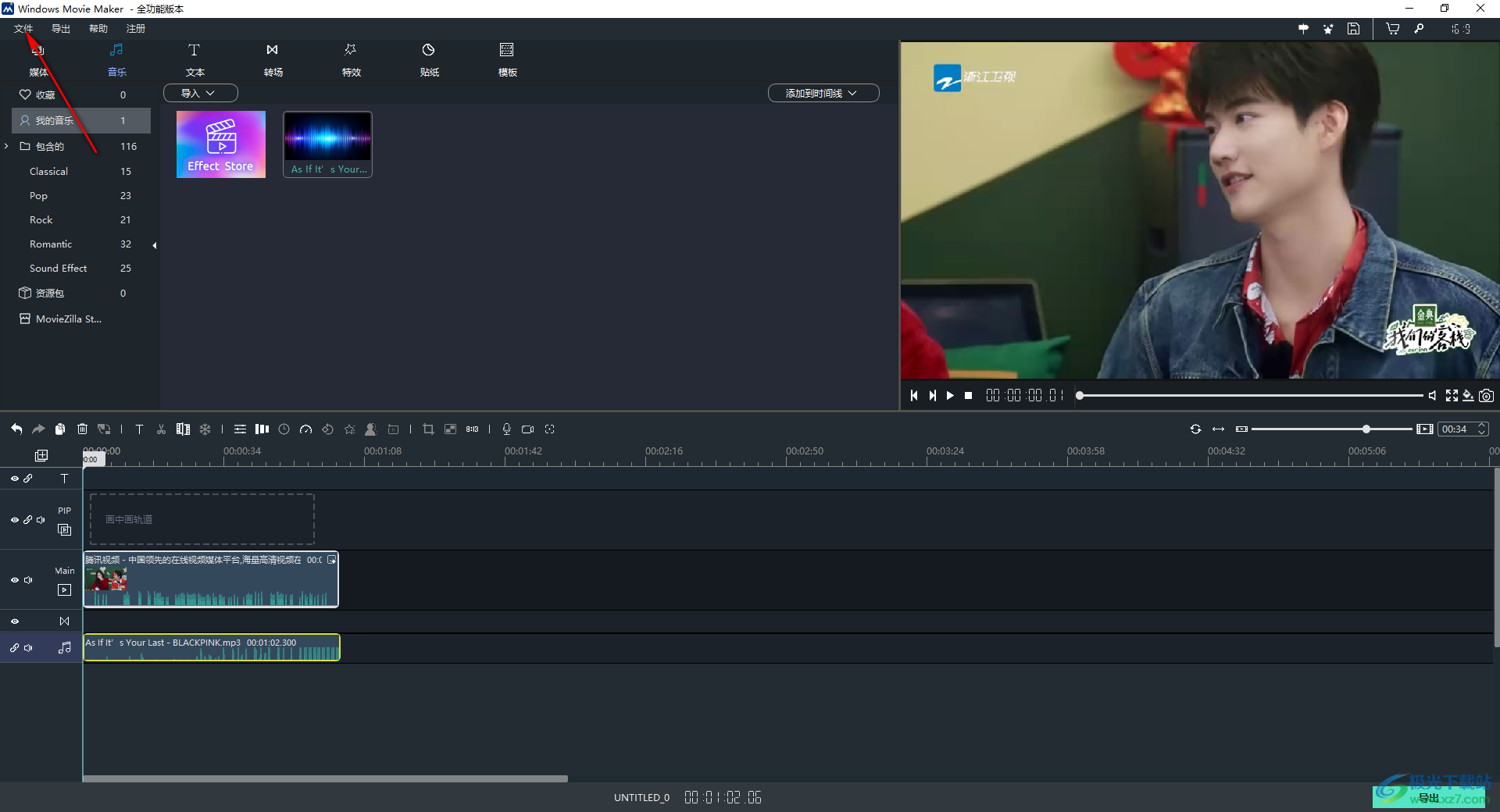Enter fullscreen preview mode
The width and height of the screenshot is (1500, 812).
click(x=1452, y=396)
